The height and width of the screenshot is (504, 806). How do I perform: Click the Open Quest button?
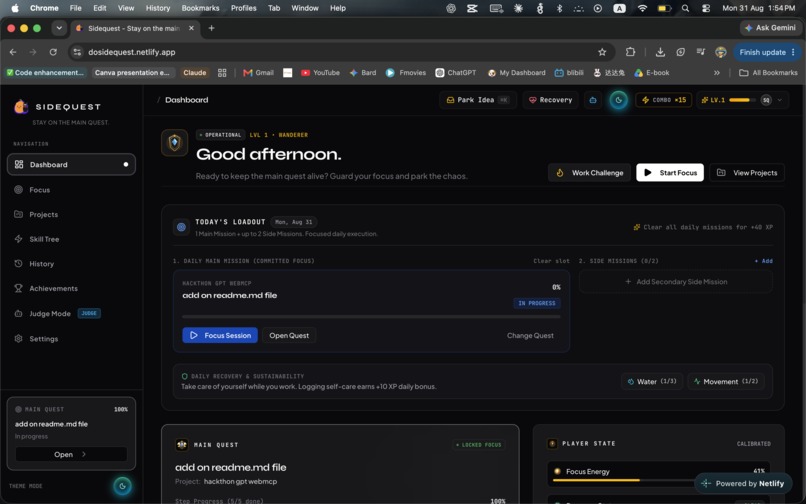click(x=289, y=335)
